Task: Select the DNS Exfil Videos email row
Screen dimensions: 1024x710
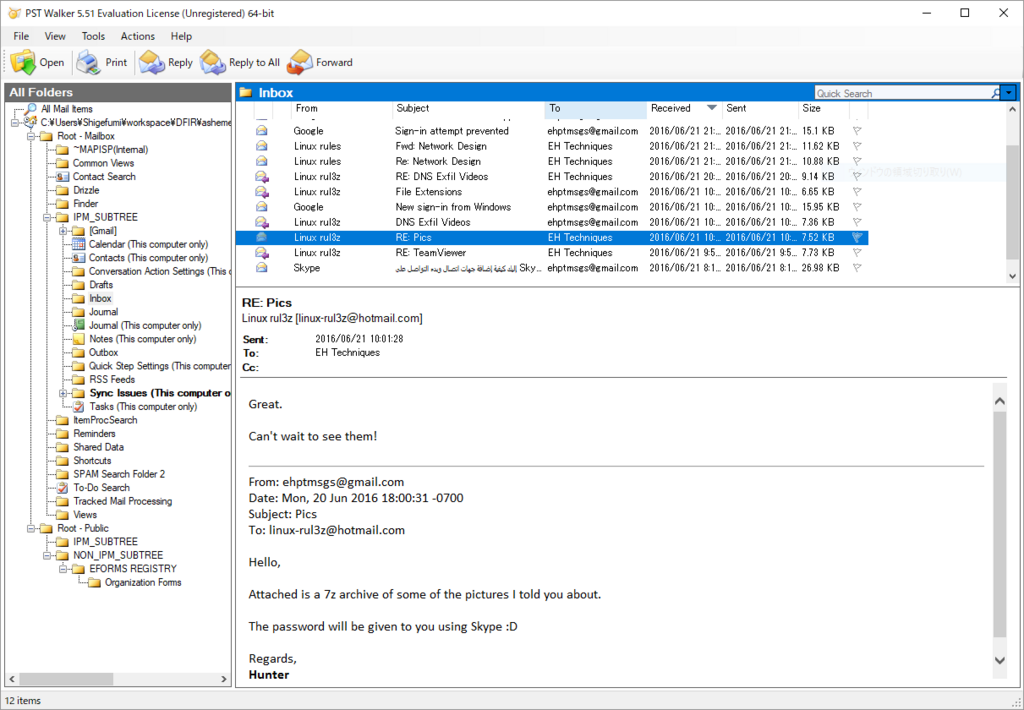Action: click(x=552, y=222)
